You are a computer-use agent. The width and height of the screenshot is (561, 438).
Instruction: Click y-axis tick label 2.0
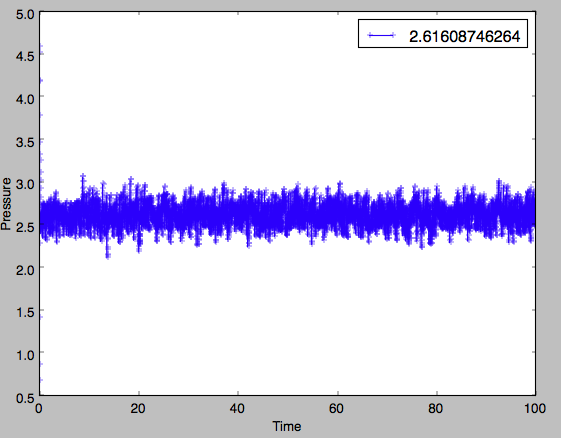25,269
